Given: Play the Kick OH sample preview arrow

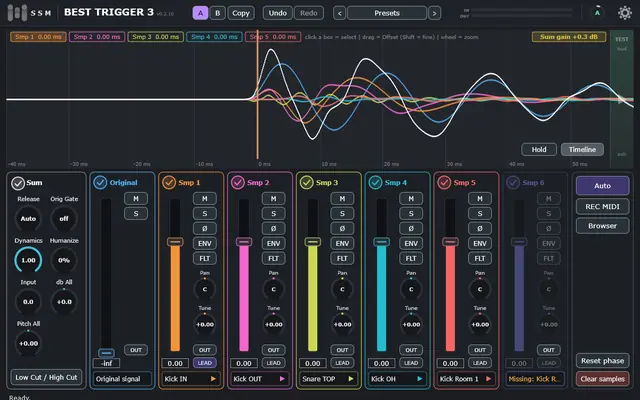Looking at the screenshot, I should coord(420,379).
